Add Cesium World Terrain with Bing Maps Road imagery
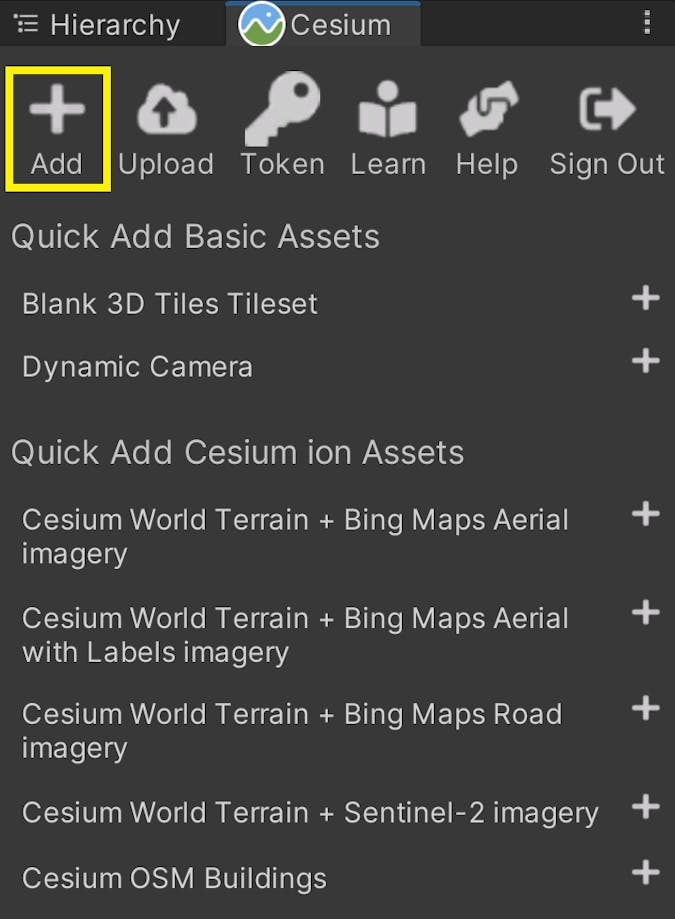 pos(646,707)
